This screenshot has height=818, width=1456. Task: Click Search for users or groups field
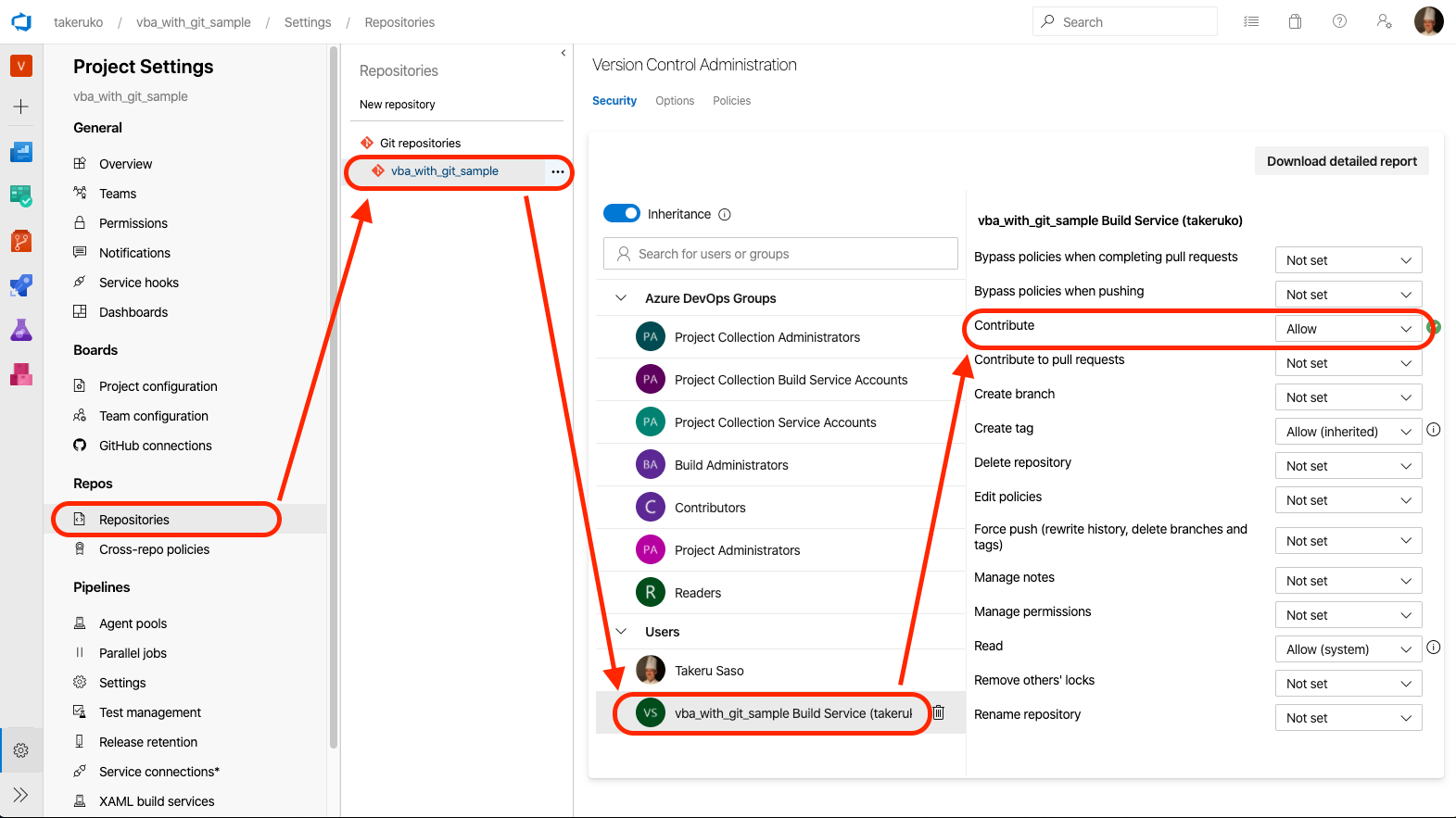780,254
